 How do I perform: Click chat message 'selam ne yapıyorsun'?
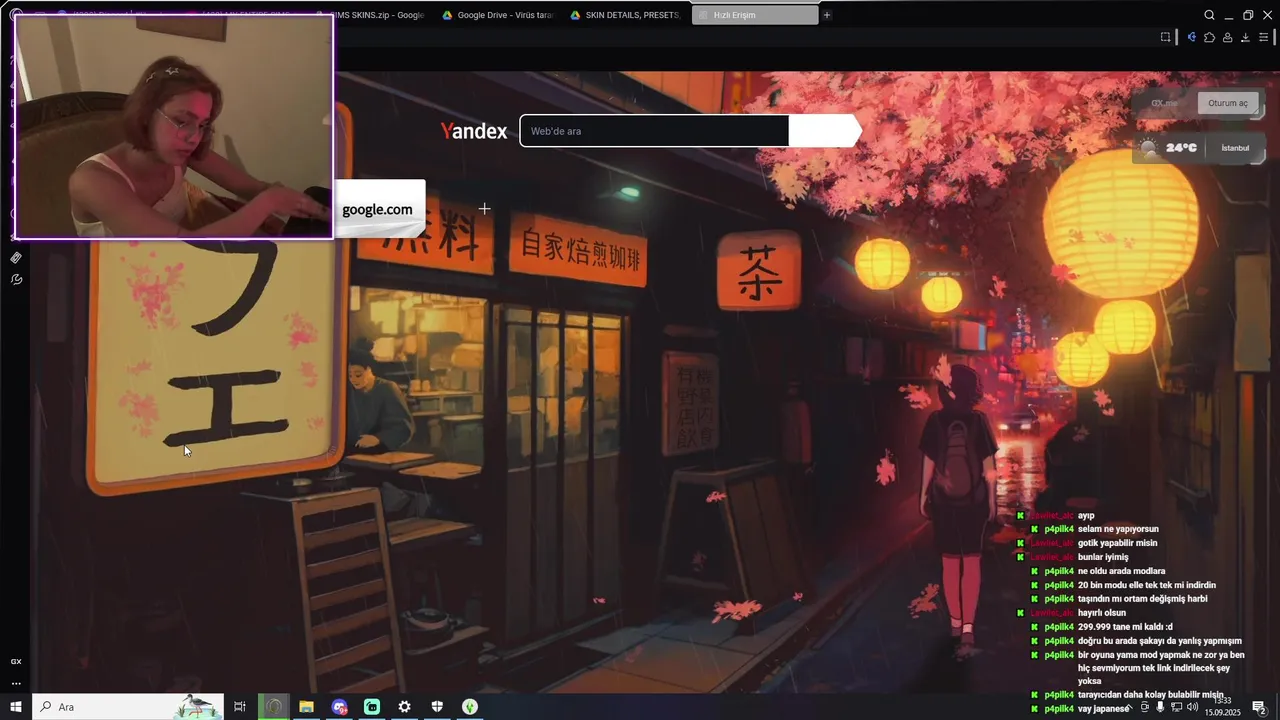click(x=1118, y=529)
